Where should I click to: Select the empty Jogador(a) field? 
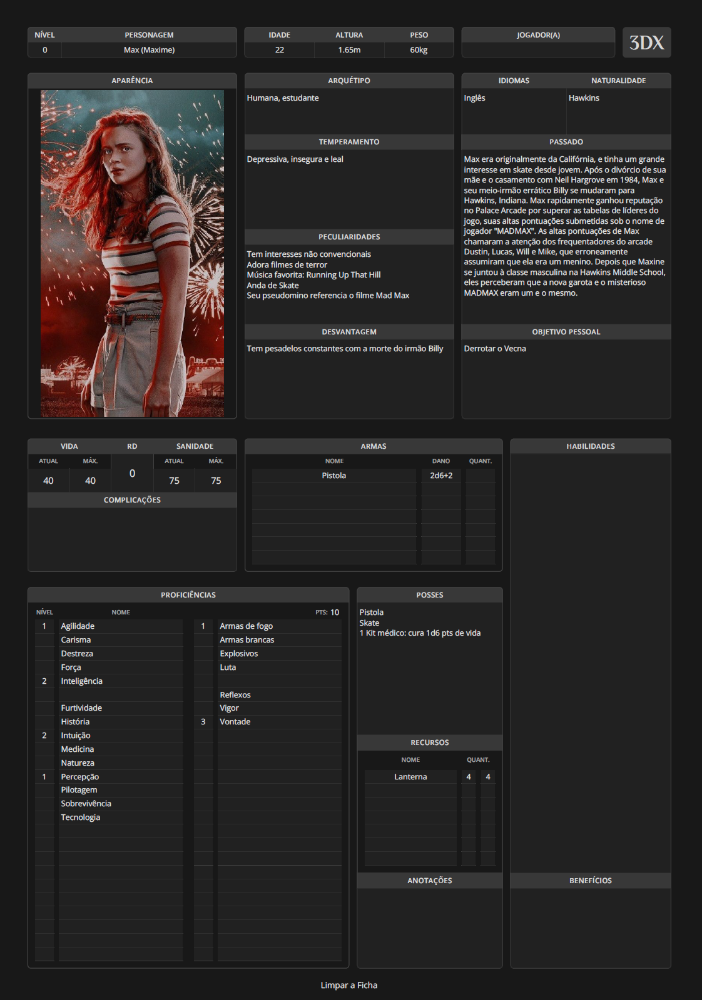538,50
